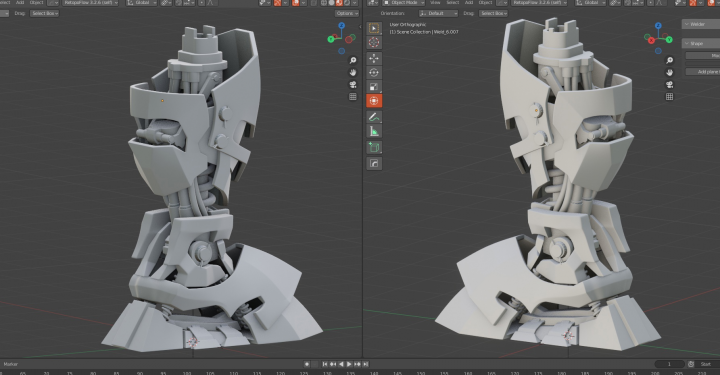Click the highlighted Transform tool
This screenshot has height=375, width=720.
374,101
